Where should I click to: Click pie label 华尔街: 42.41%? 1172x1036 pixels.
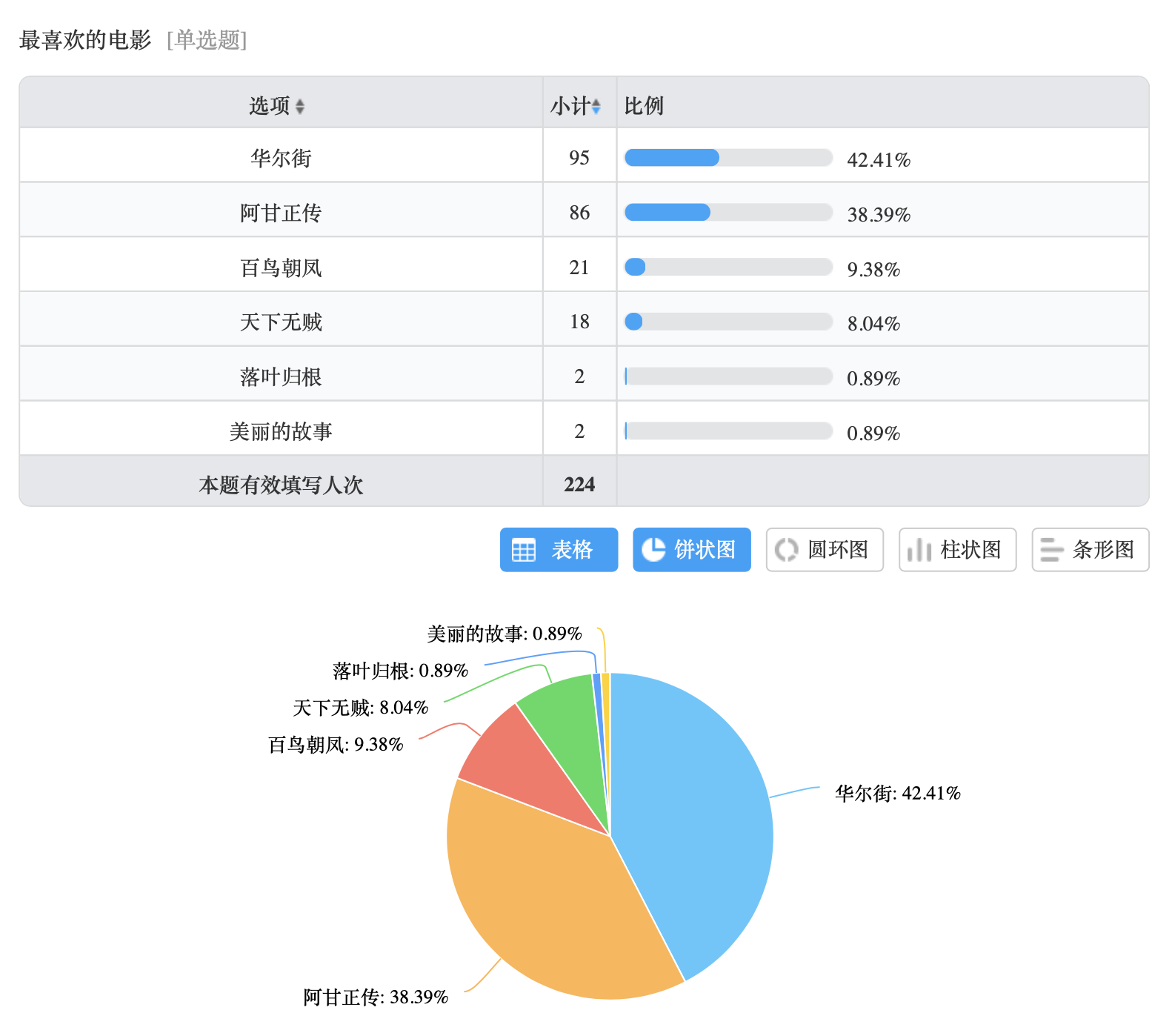click(898, 793)
